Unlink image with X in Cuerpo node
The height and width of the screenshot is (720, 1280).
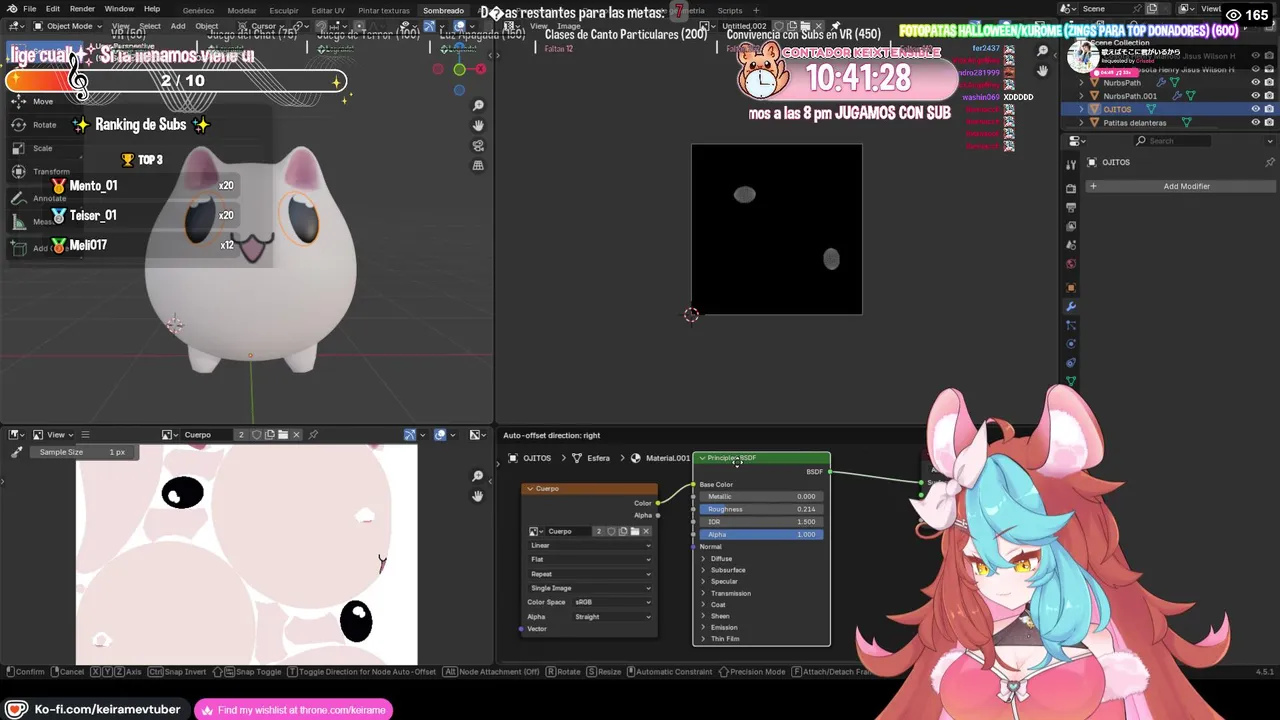click(646, 531)
